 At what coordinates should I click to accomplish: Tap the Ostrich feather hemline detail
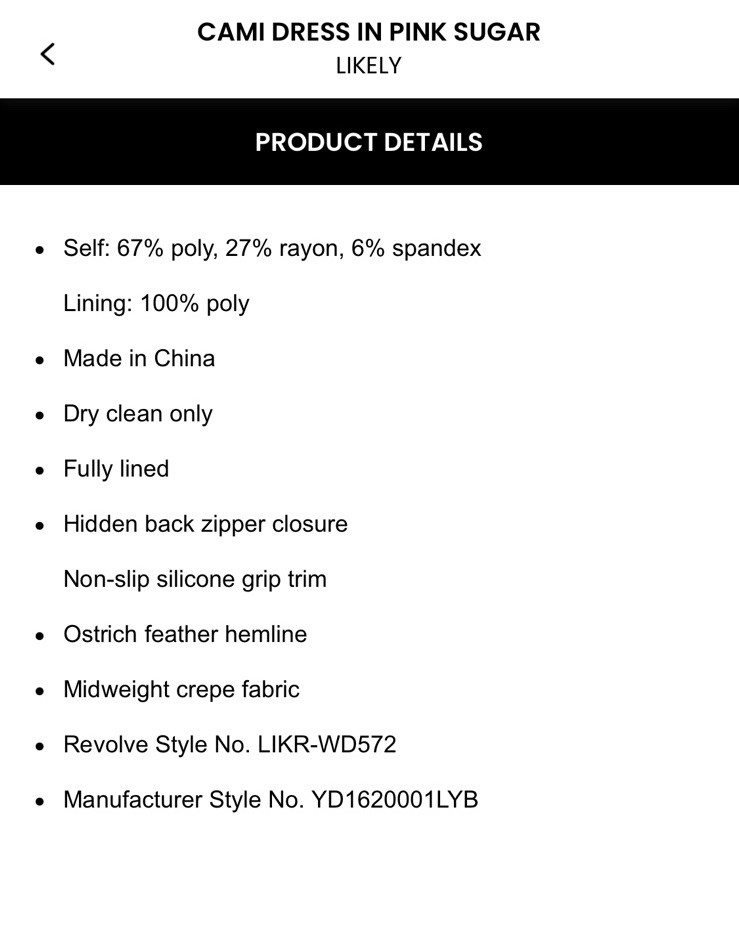click(185, 634)
